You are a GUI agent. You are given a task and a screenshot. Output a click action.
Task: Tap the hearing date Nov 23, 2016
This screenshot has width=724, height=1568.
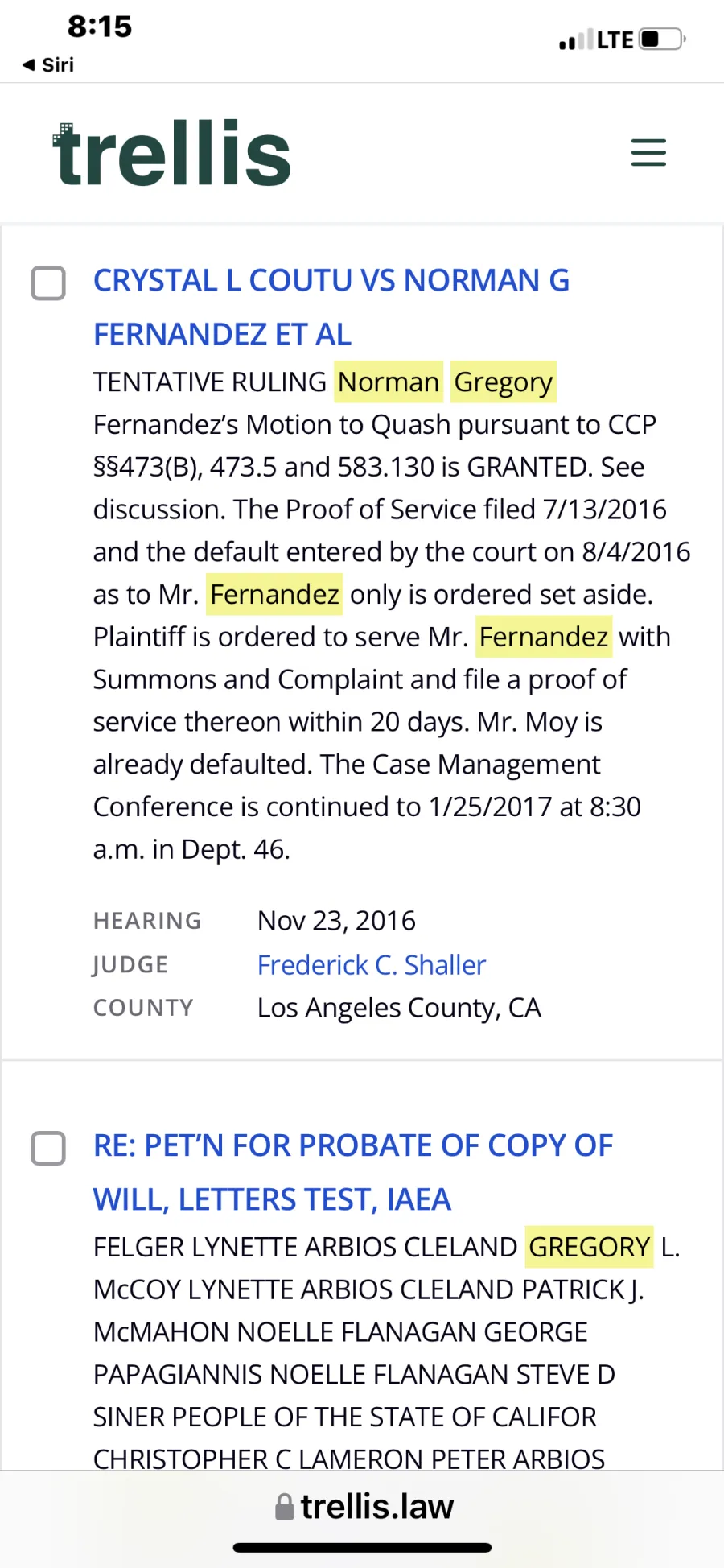[x=336, y=921]
